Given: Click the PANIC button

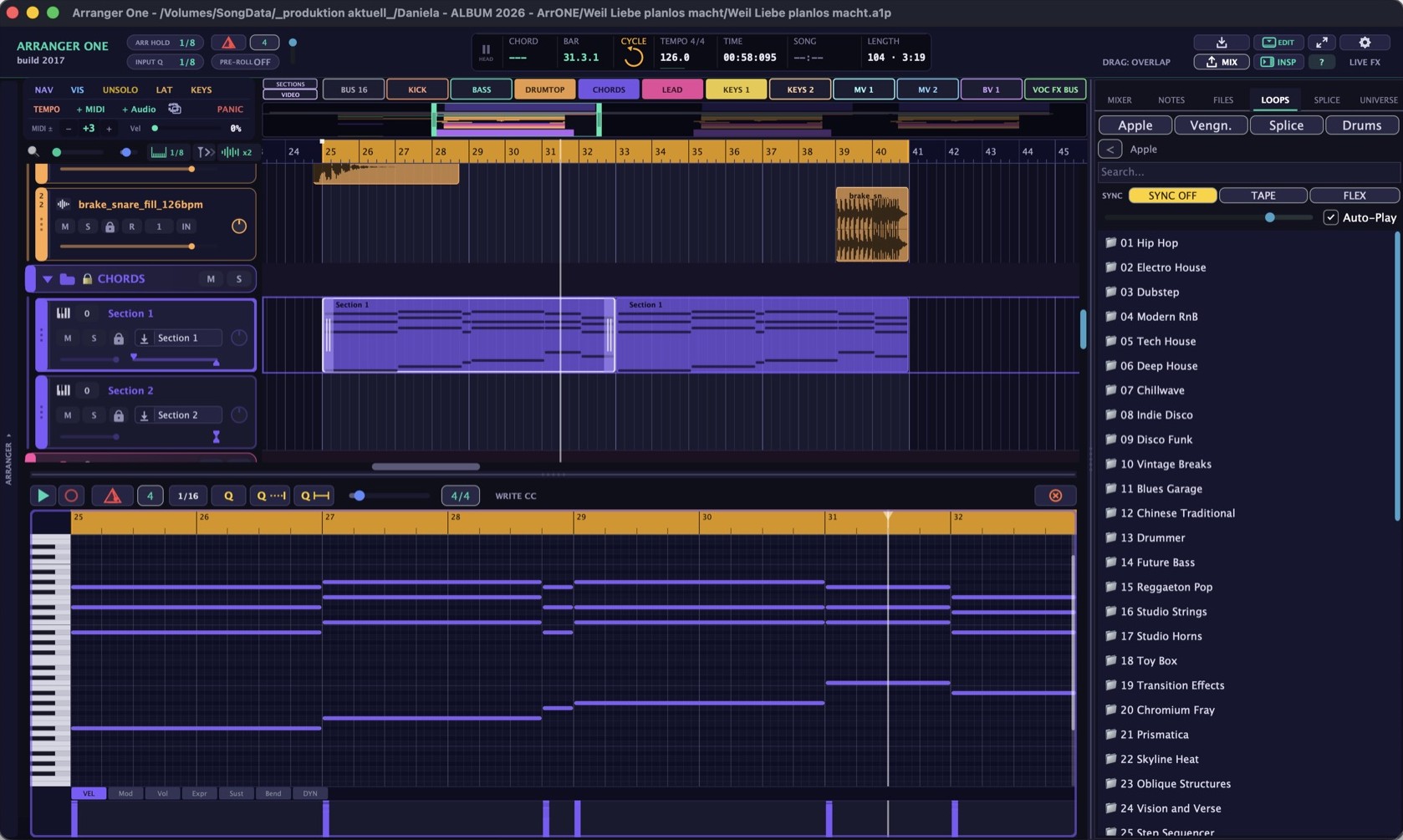Looking at the screenshot, I should [230, 109].
